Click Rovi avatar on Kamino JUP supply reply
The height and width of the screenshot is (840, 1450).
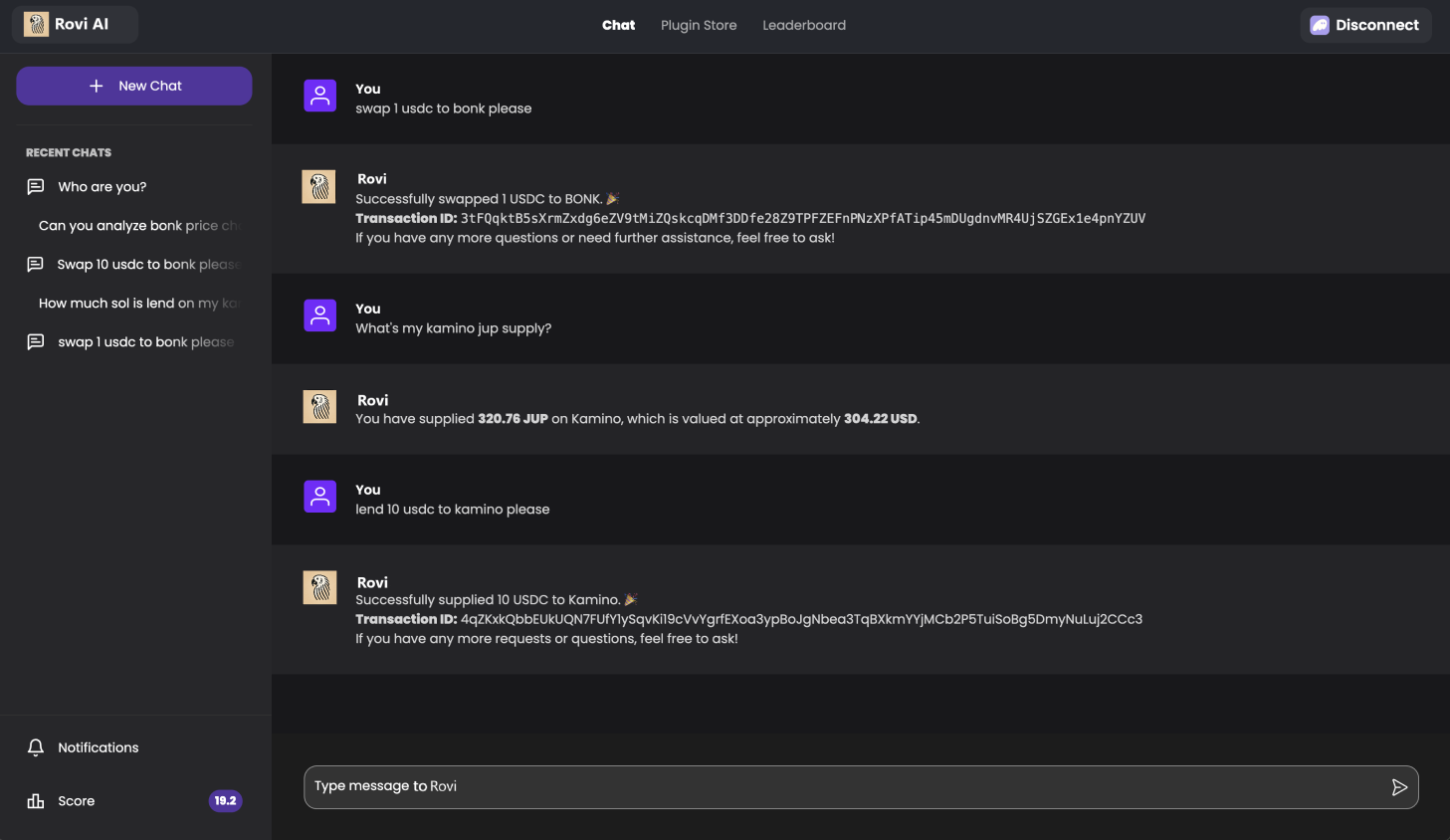[319, 407]
